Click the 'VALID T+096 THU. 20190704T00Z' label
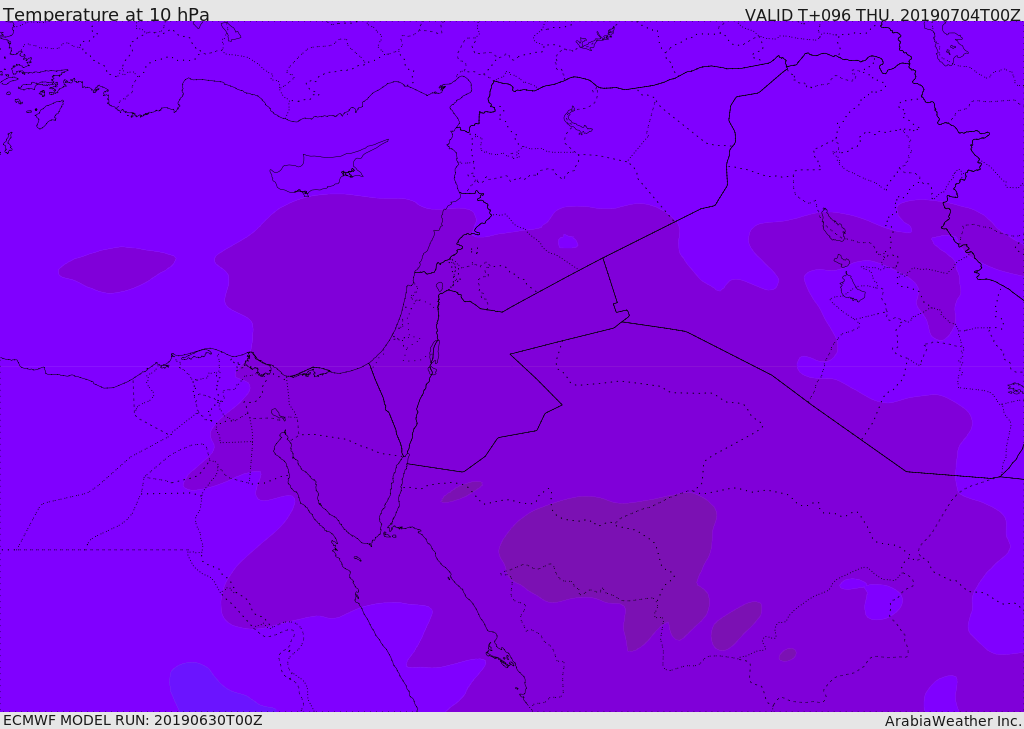 point(883,15)
